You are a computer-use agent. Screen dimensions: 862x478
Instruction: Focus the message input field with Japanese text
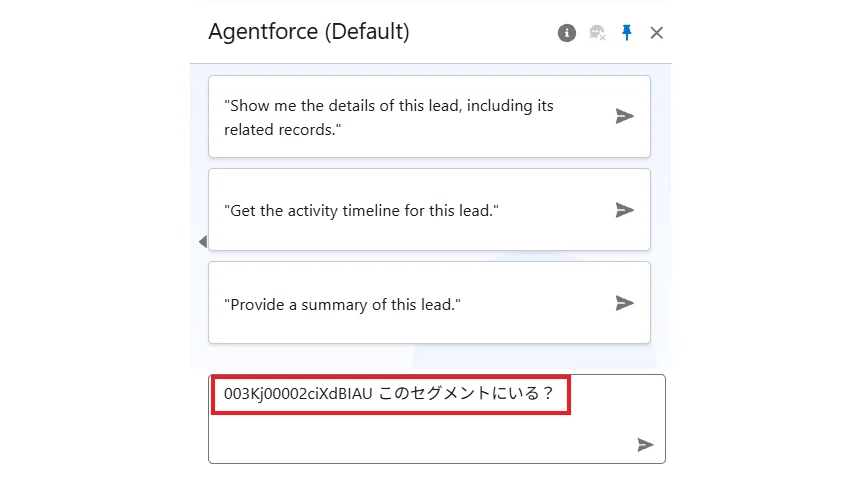click(436, 419)
